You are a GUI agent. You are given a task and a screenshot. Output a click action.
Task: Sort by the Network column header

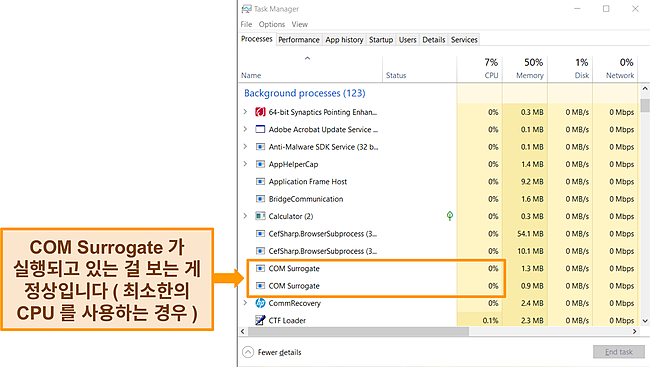tap(616, 69)
